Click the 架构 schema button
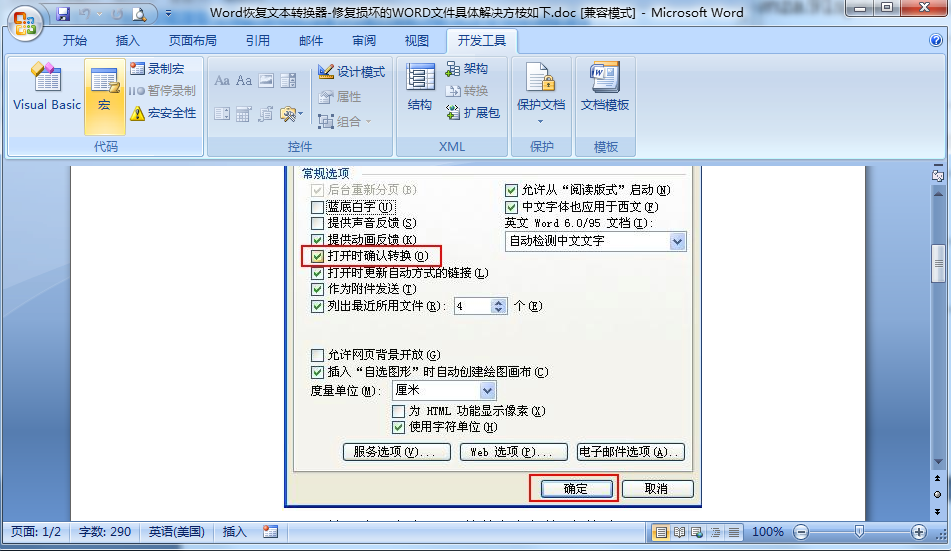 tap(466, 69)
